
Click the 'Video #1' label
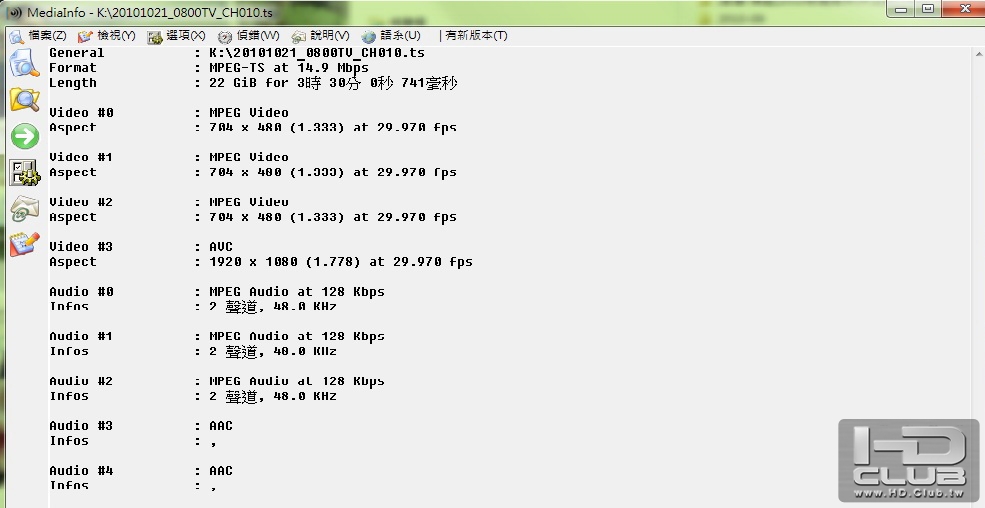tap(82, 157)
